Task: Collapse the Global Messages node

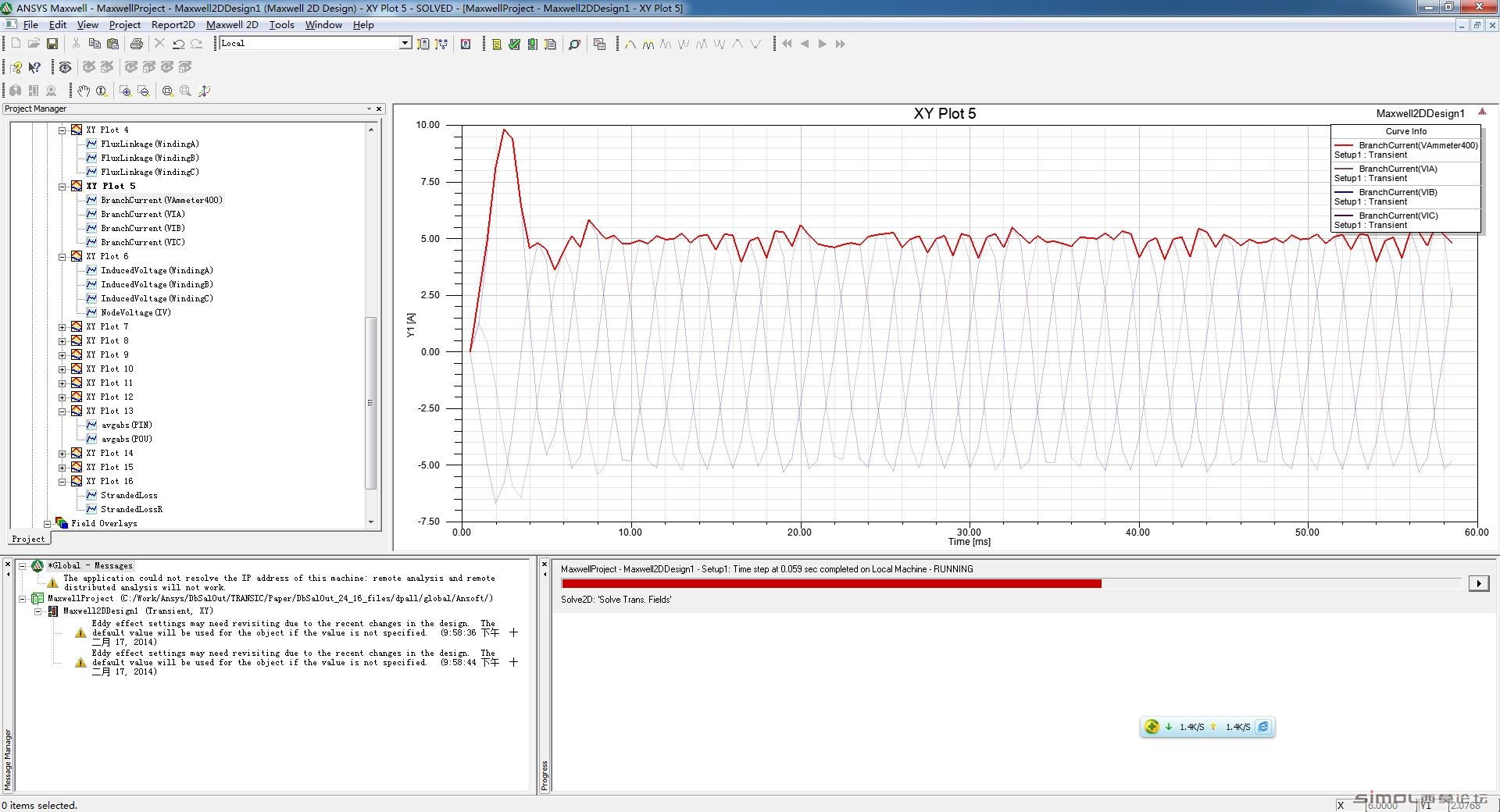Action: (x=23, y=566)
